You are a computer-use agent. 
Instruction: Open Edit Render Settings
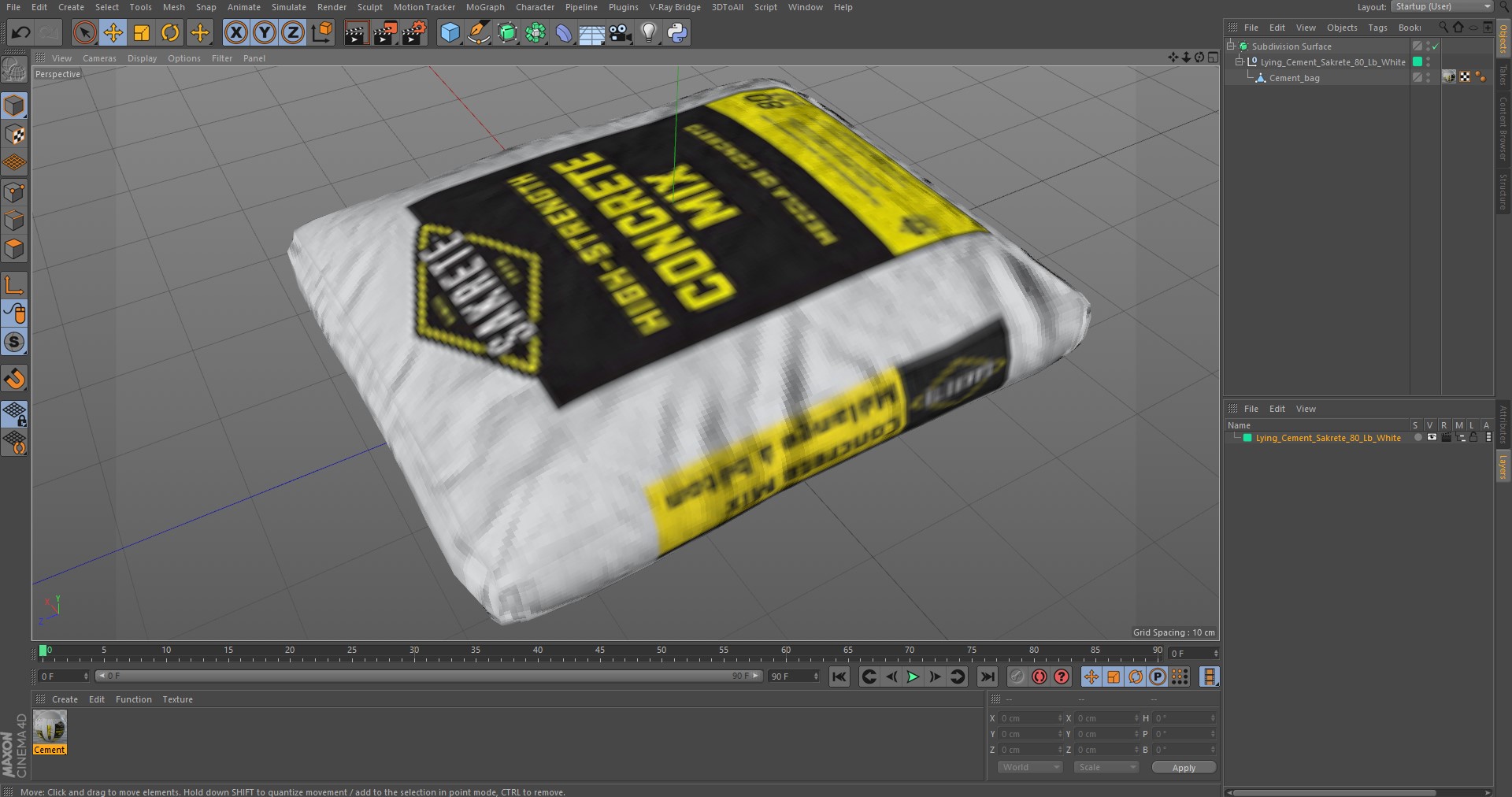(414, 32)
